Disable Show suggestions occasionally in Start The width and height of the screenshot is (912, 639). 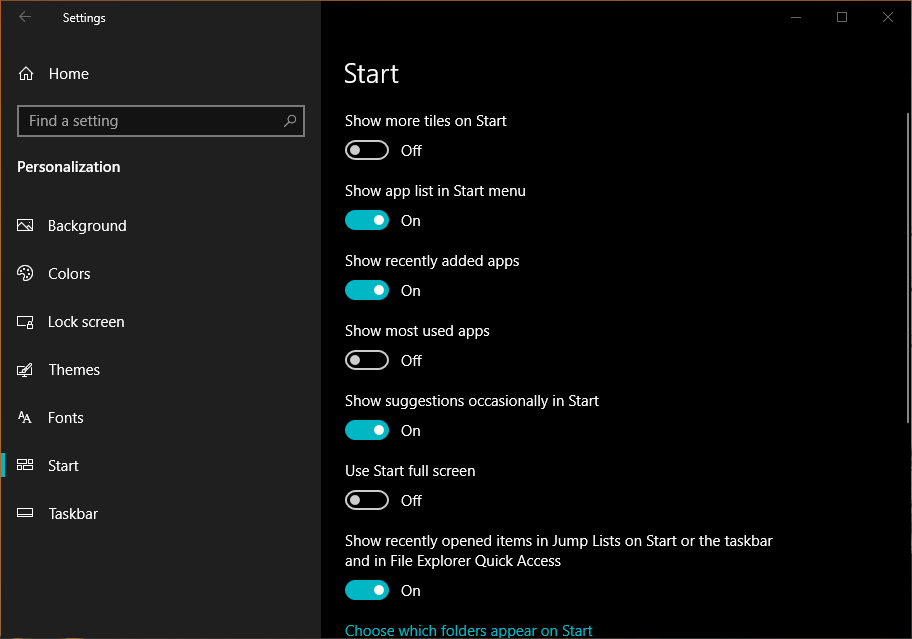click(366, 431)
